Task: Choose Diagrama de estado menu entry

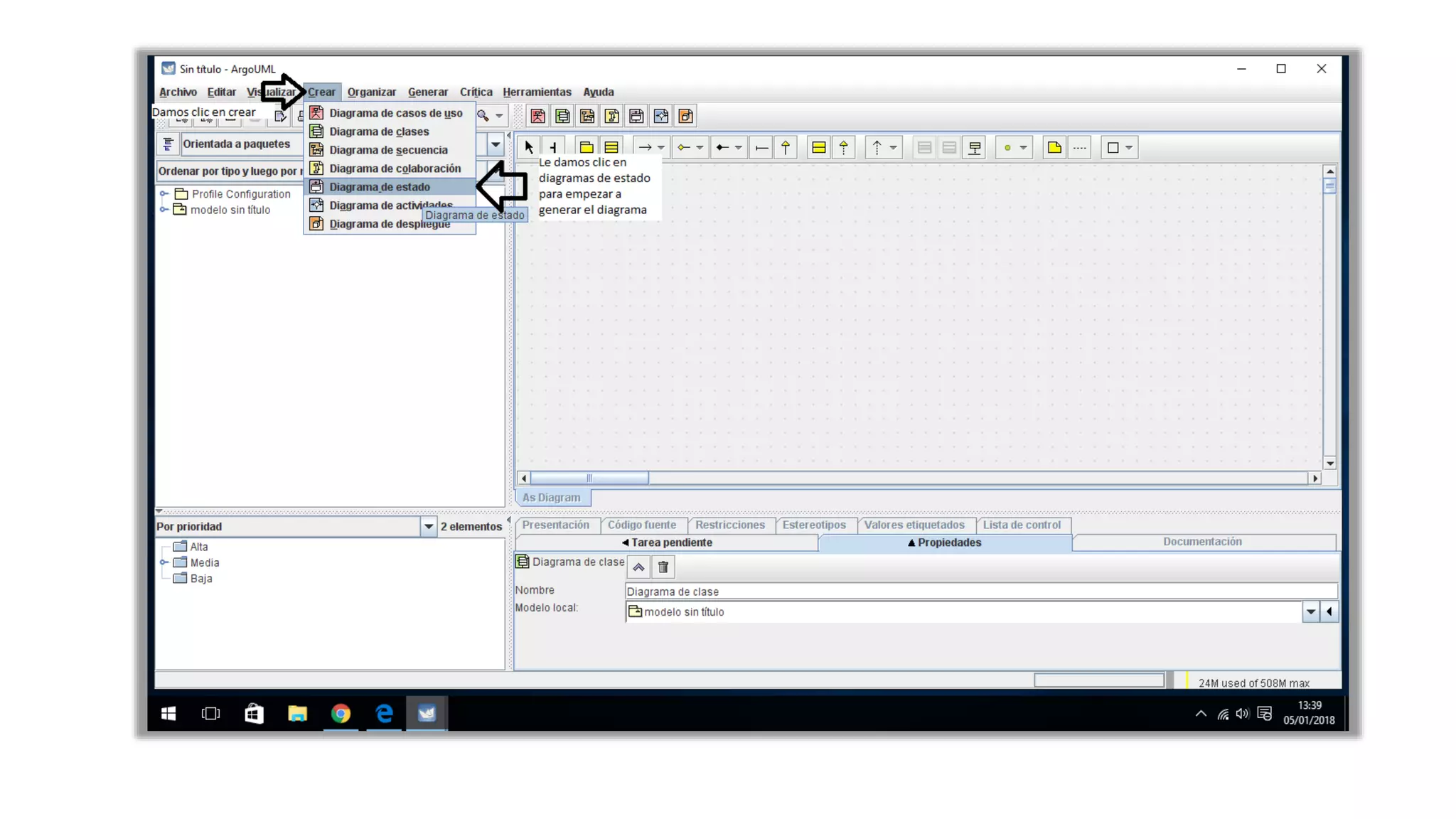Action: [x=380, y=187]
